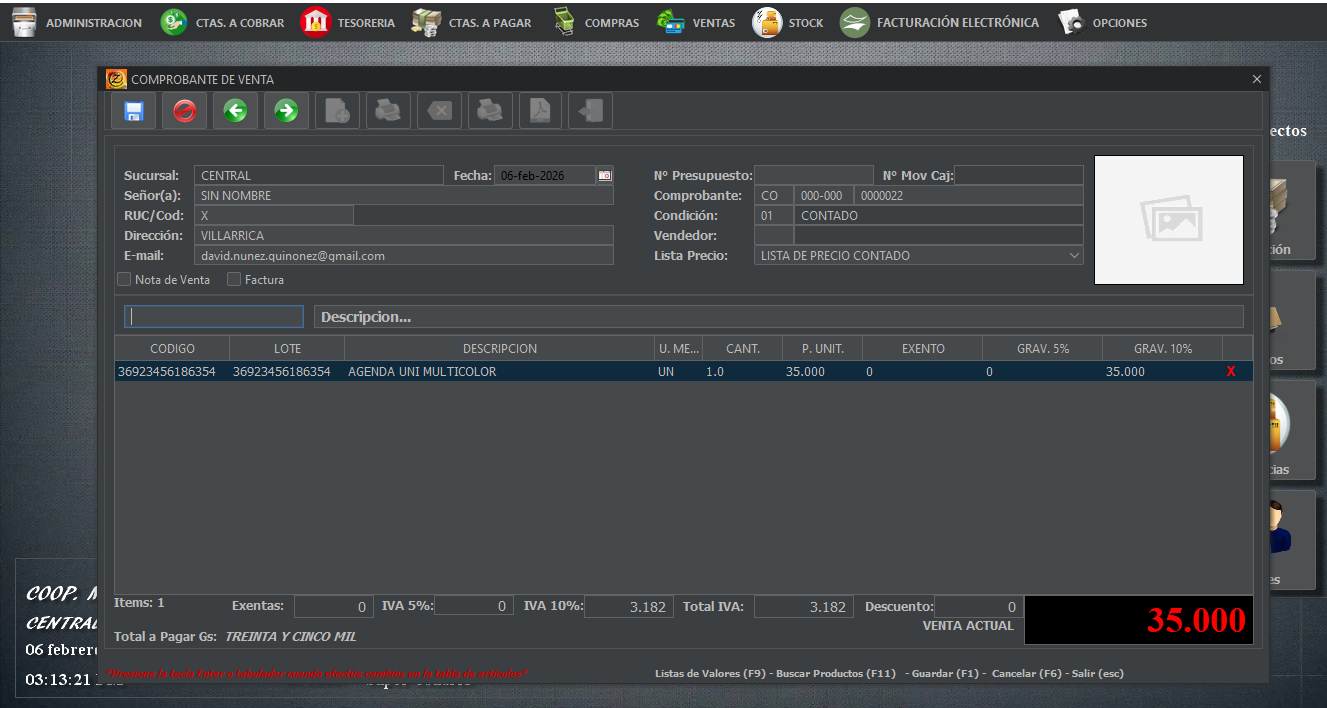Click the Save diskette icon on the toolbar
Image resolution: width=1327 pixels, height=708 pixels.
click(133, 110)
